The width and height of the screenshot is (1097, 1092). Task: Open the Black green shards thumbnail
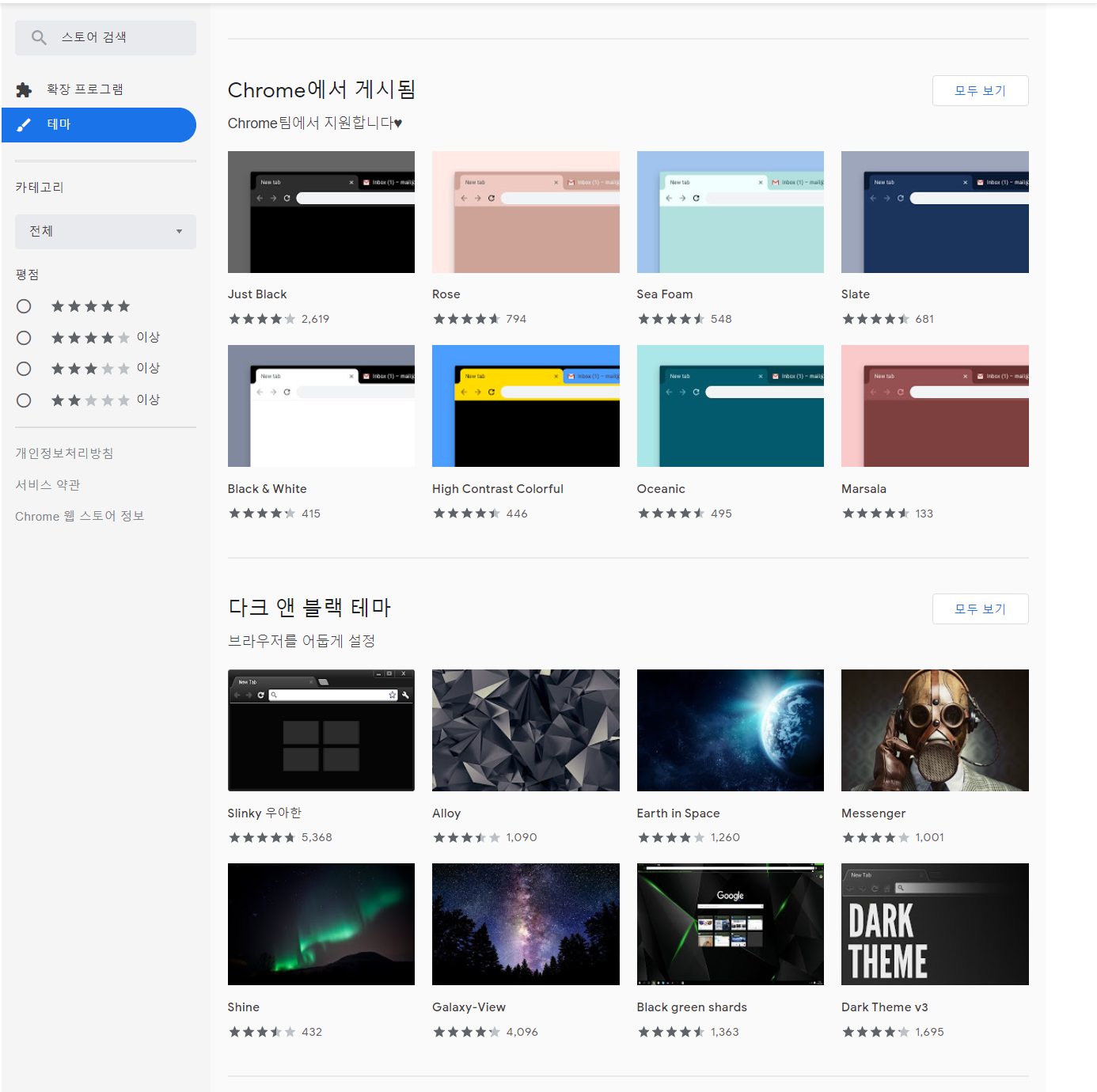tap(731, 924)
